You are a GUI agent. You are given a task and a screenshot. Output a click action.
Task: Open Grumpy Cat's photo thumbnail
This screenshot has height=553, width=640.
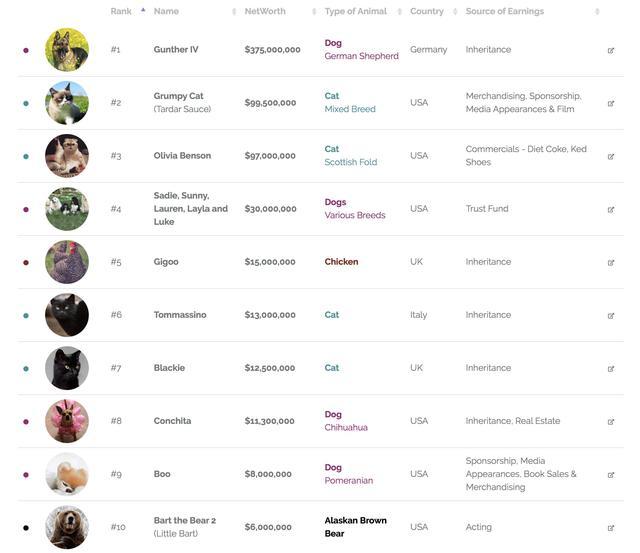point(67,103)
